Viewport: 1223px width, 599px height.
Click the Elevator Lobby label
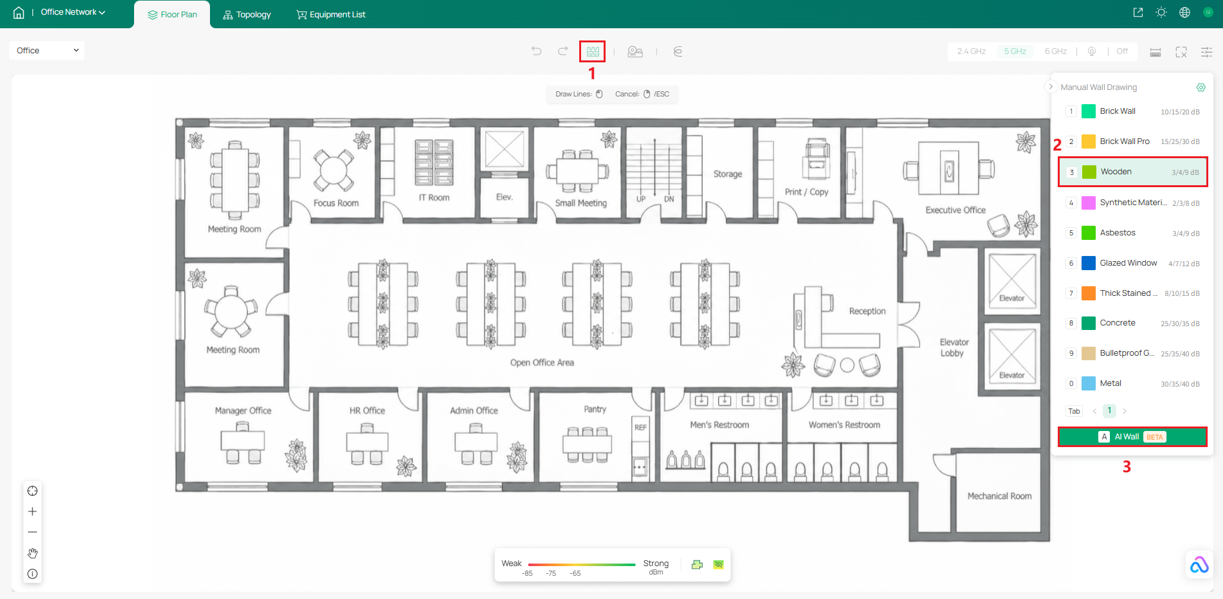tap(954, 347)
